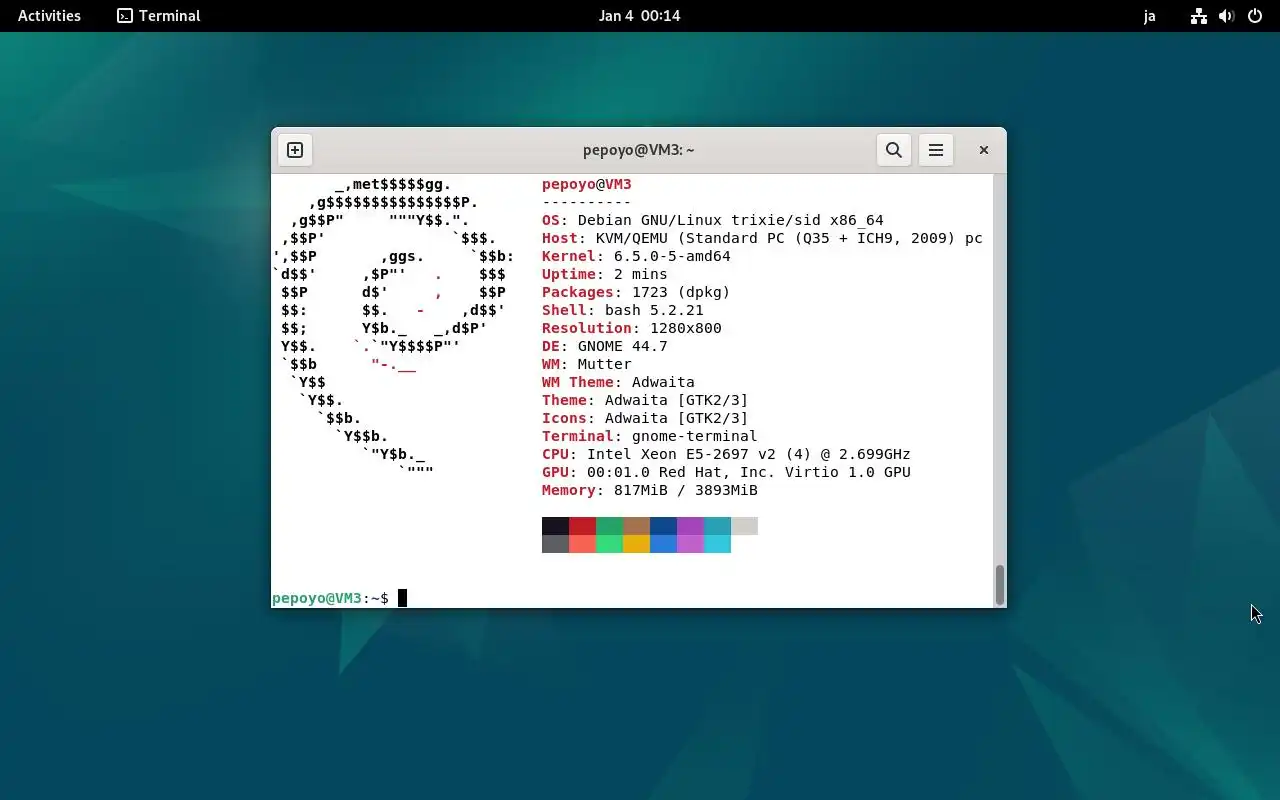Click the red pepoyo@VM3 header text
The height and width of the screenshot is (800, 1280).
coord(587,184)
